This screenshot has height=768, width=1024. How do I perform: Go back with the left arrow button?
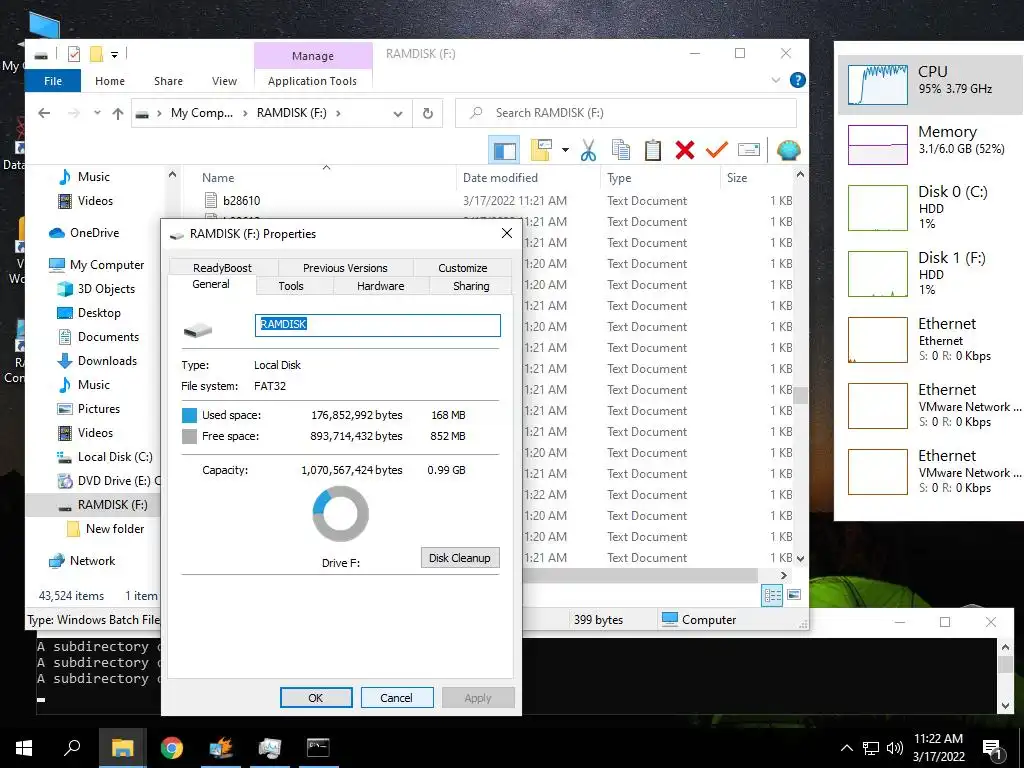(44, 113)
